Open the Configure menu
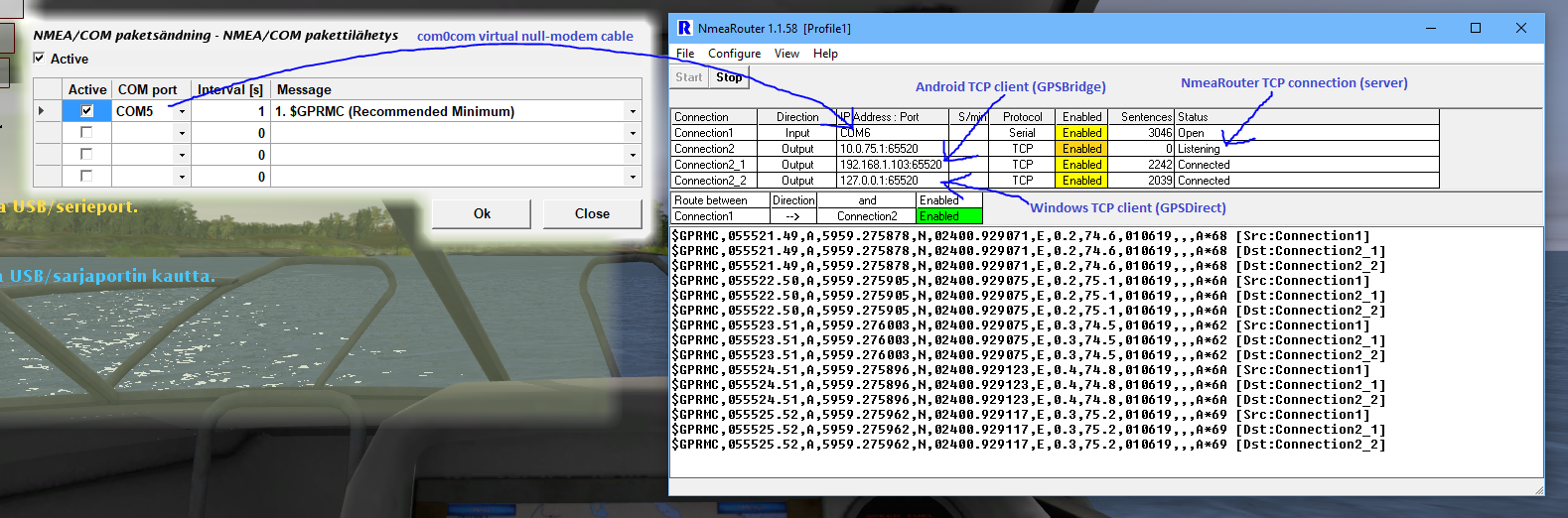This screenshot has height=518, width=1568. (x=734, y=54)
